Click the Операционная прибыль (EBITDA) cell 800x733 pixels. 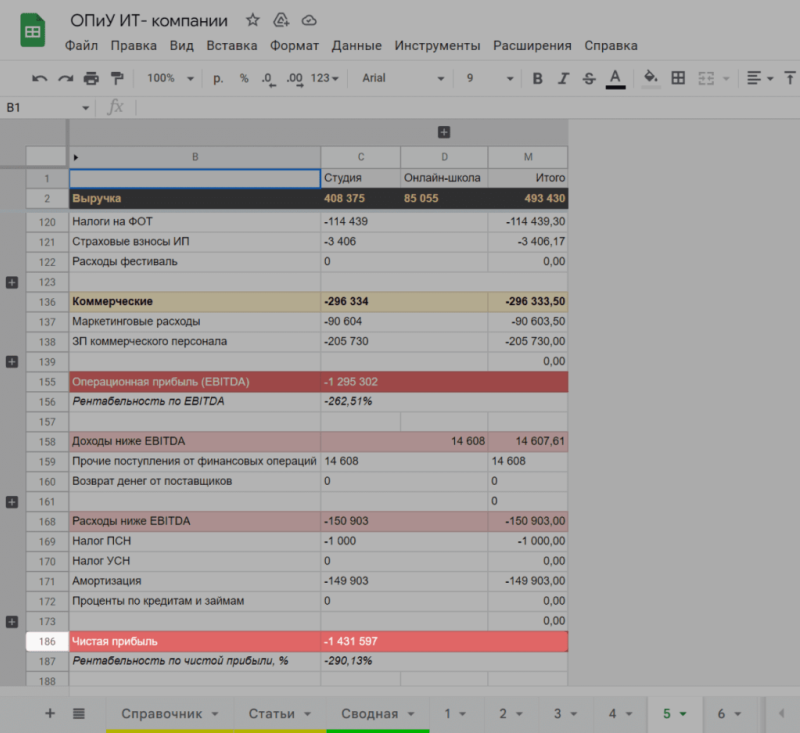pyautogui.click(x=195, y=382)
